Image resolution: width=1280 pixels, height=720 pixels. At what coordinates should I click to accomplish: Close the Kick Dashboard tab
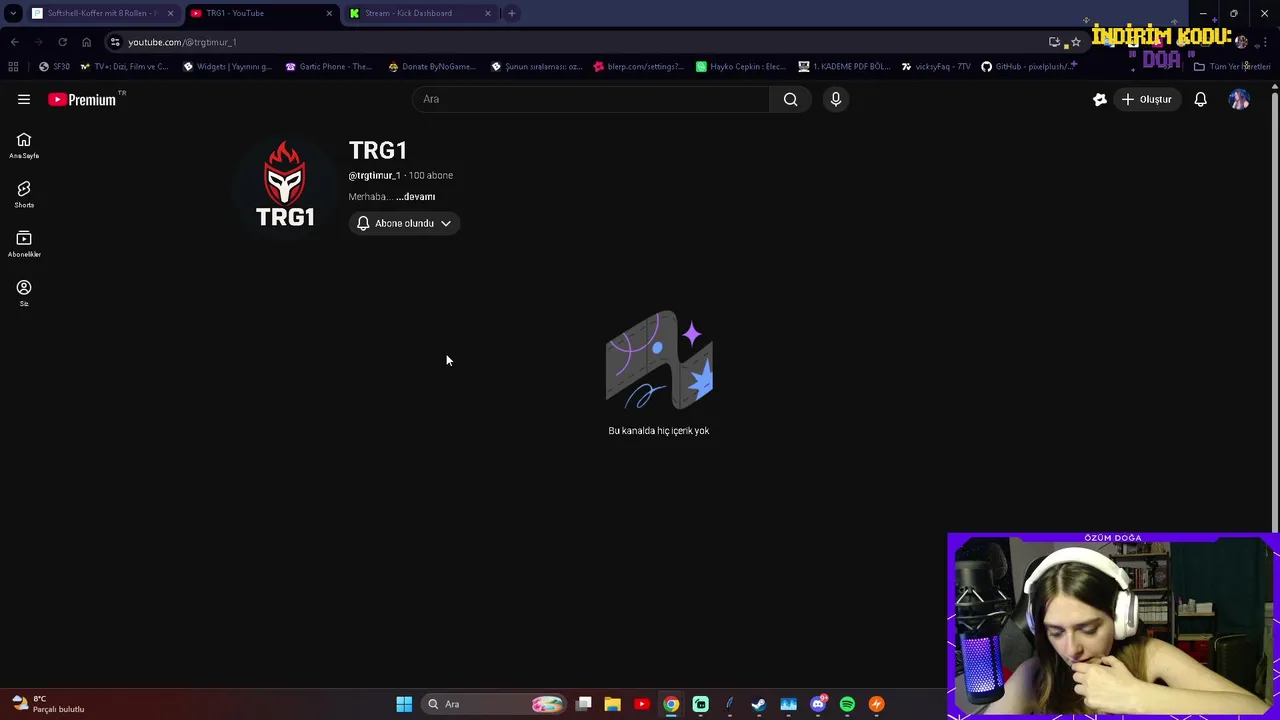(488, 13)
